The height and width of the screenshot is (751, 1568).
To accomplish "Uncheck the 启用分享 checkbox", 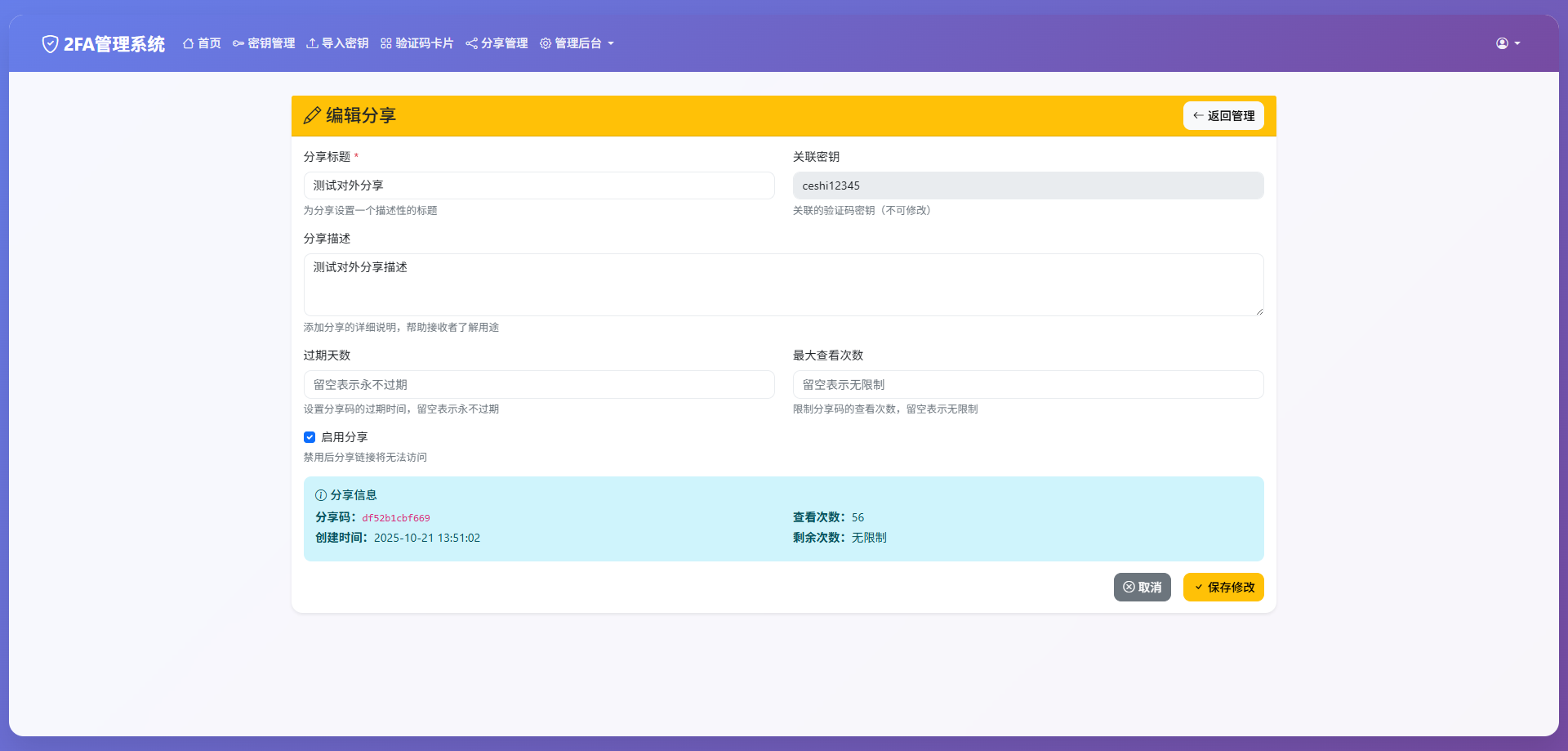I will [x=310, y=436].
